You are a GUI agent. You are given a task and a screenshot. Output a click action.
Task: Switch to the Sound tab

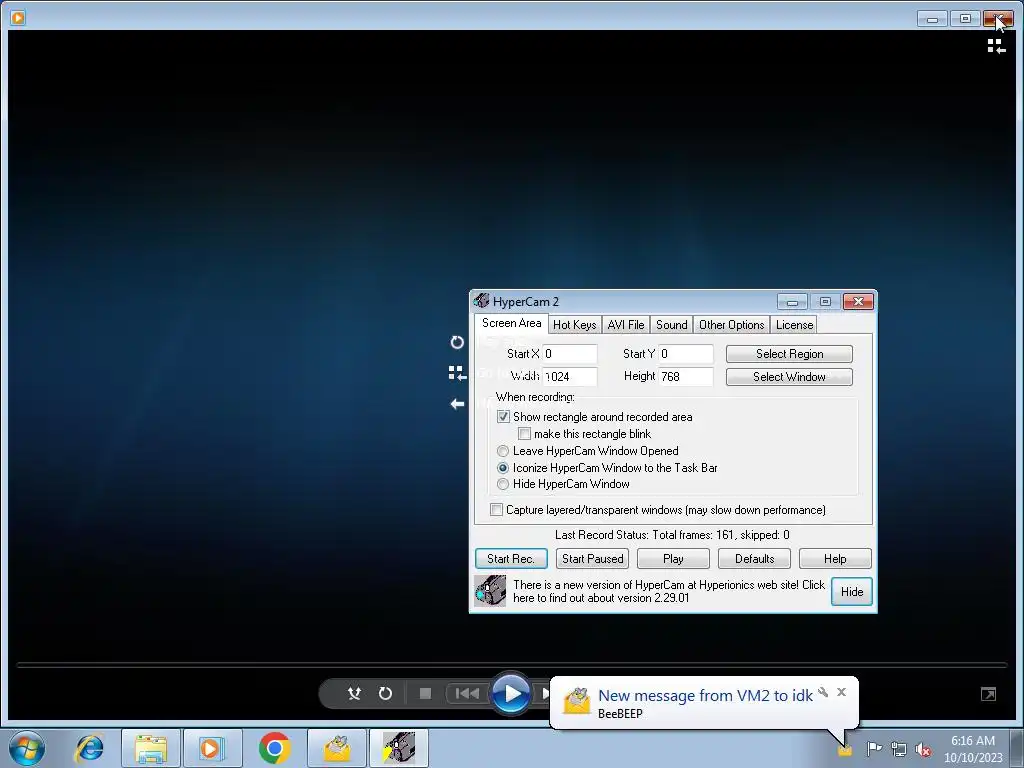(x=671, y=325)
